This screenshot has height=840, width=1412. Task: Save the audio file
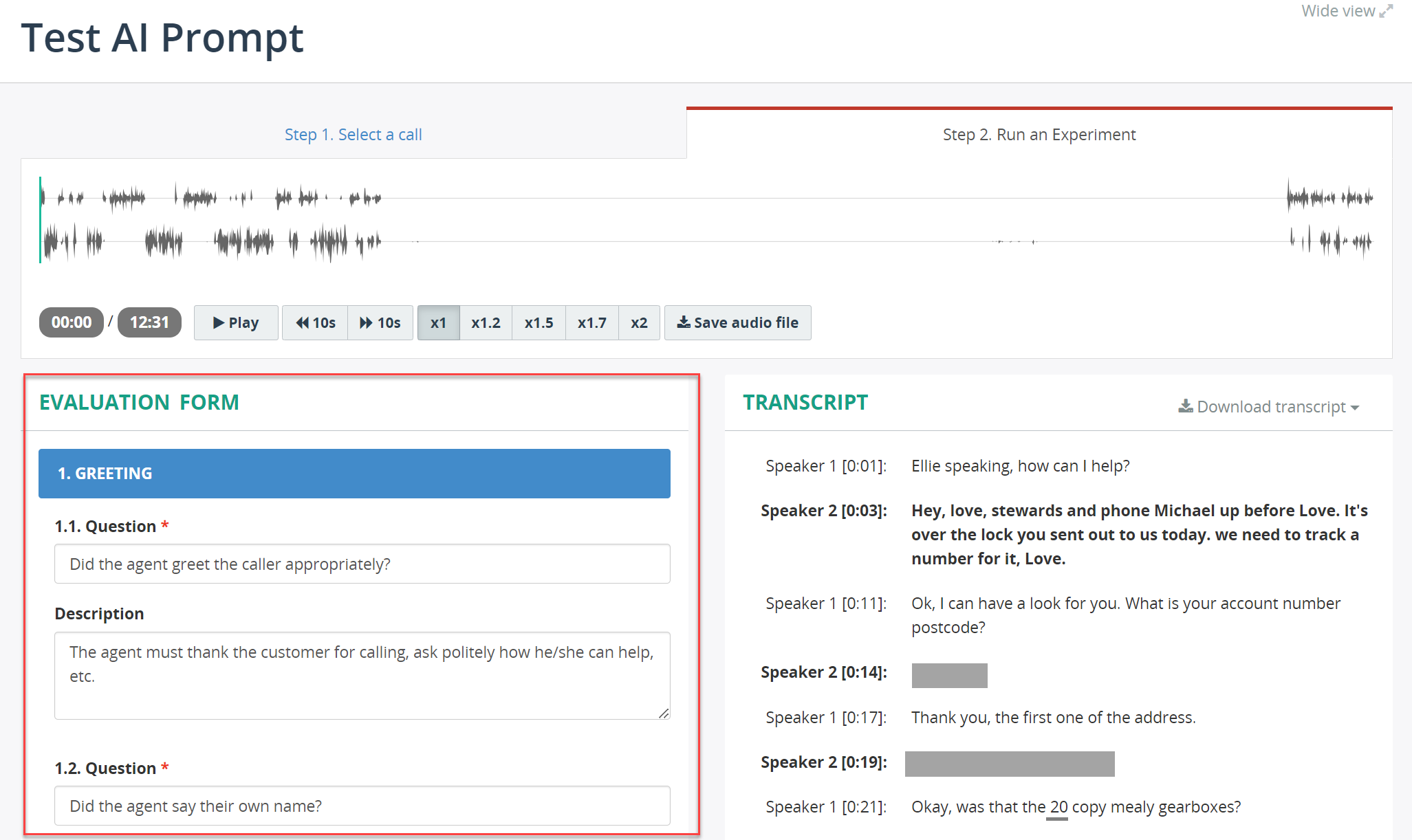click(737, 322)
